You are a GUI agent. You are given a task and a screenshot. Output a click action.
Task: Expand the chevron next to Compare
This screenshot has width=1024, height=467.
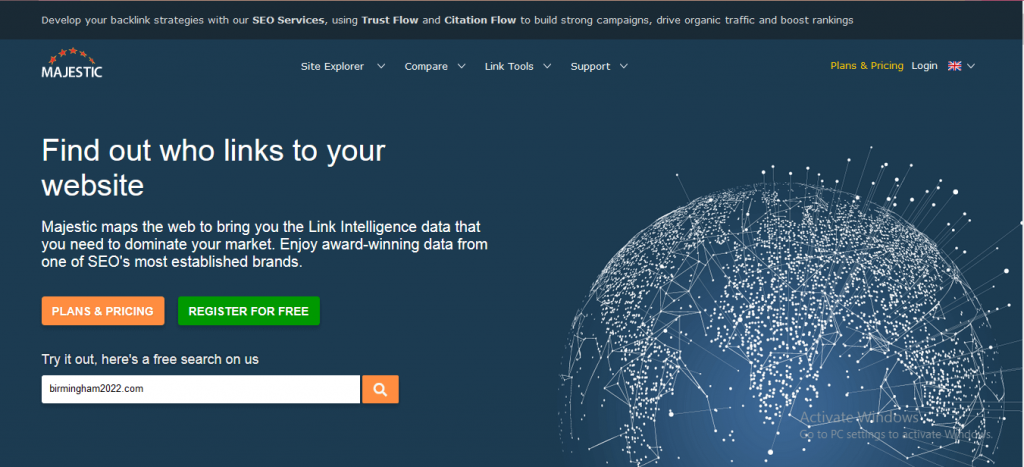tap(462, 66)
